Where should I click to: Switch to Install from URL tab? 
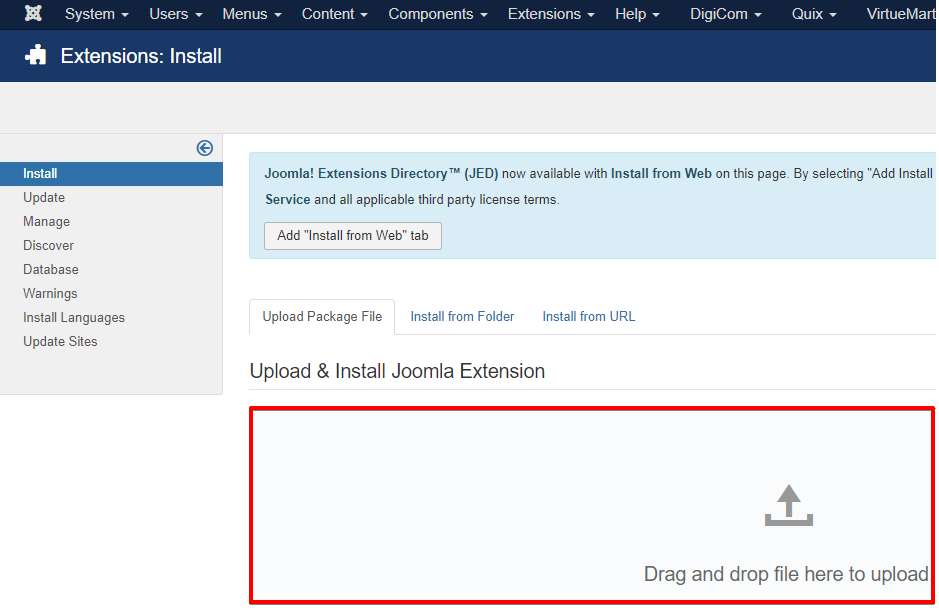[x=588, y=317]
